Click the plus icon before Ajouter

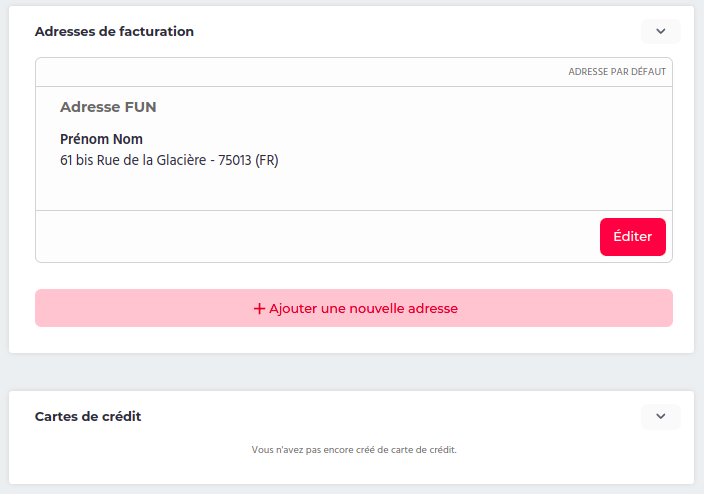click(259, 309)
